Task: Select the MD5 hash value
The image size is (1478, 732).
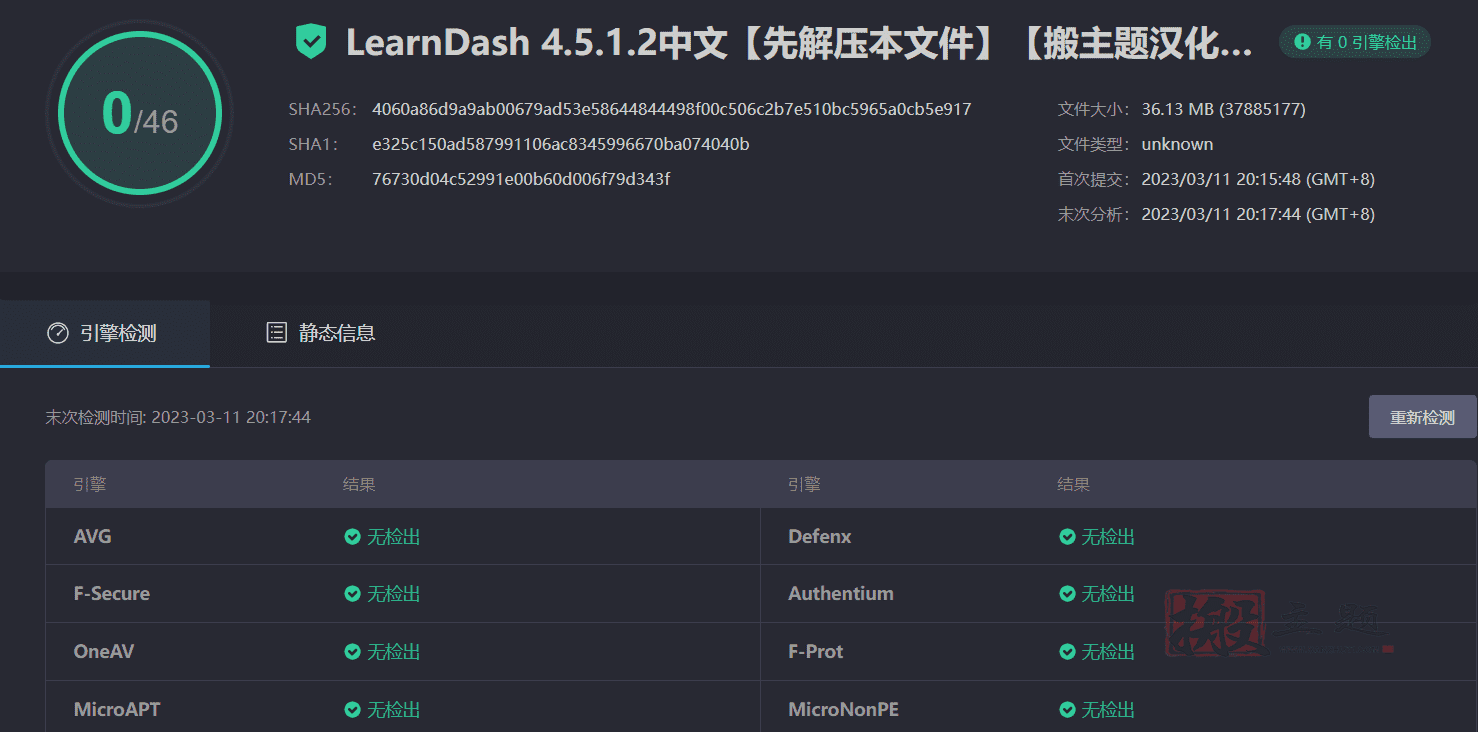Action: (521, 179)
